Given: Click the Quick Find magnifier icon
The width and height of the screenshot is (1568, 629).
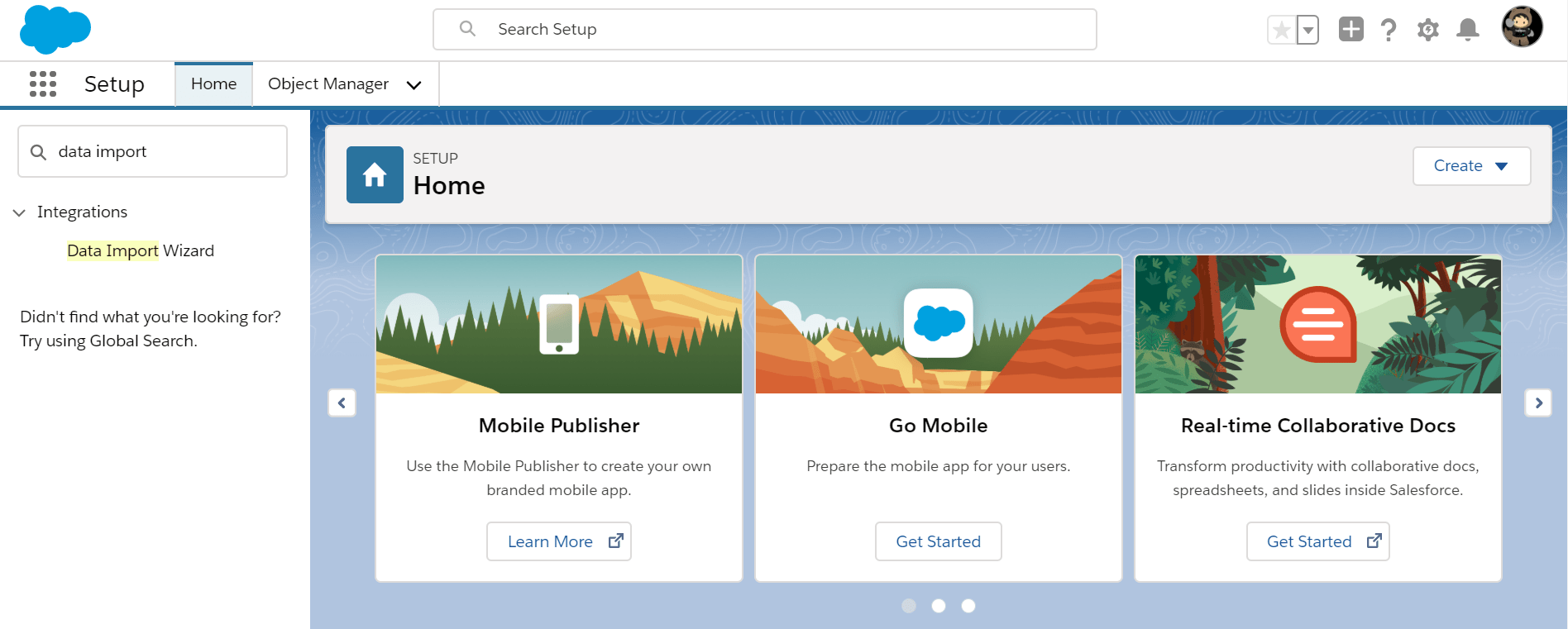Looking at the screenshot, I should (38, 152).
